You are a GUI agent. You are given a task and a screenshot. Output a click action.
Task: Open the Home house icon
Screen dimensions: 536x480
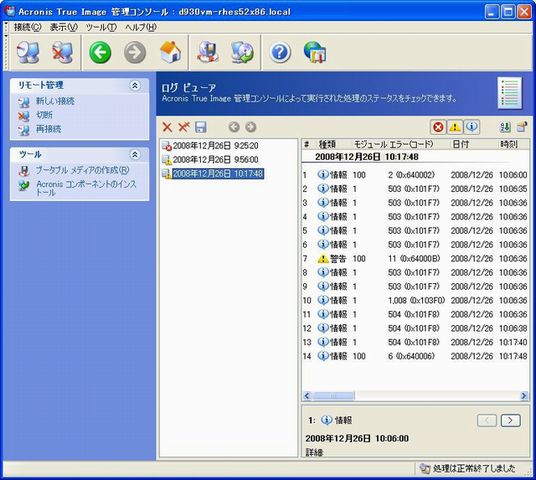(170, 52)
